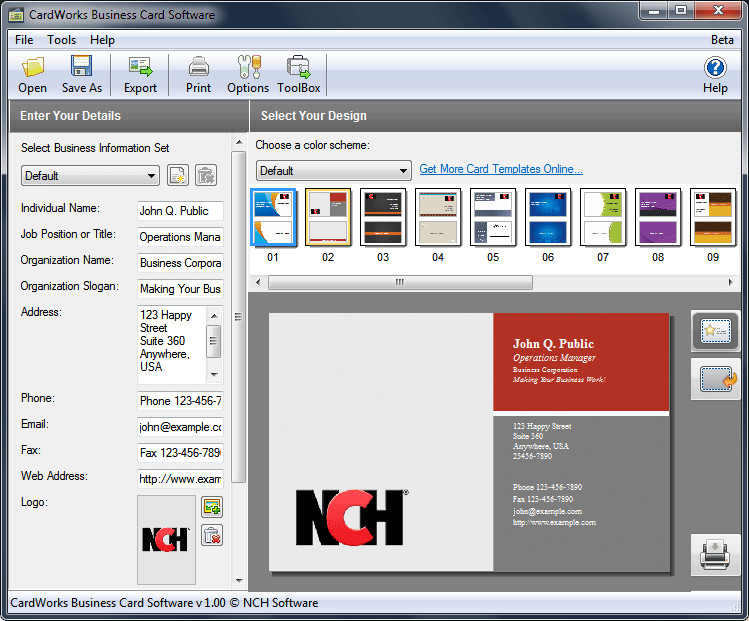The height and width of the screenshot is (621, 749).
Task: Show card front side view button
Action: [x=715, y=331]
